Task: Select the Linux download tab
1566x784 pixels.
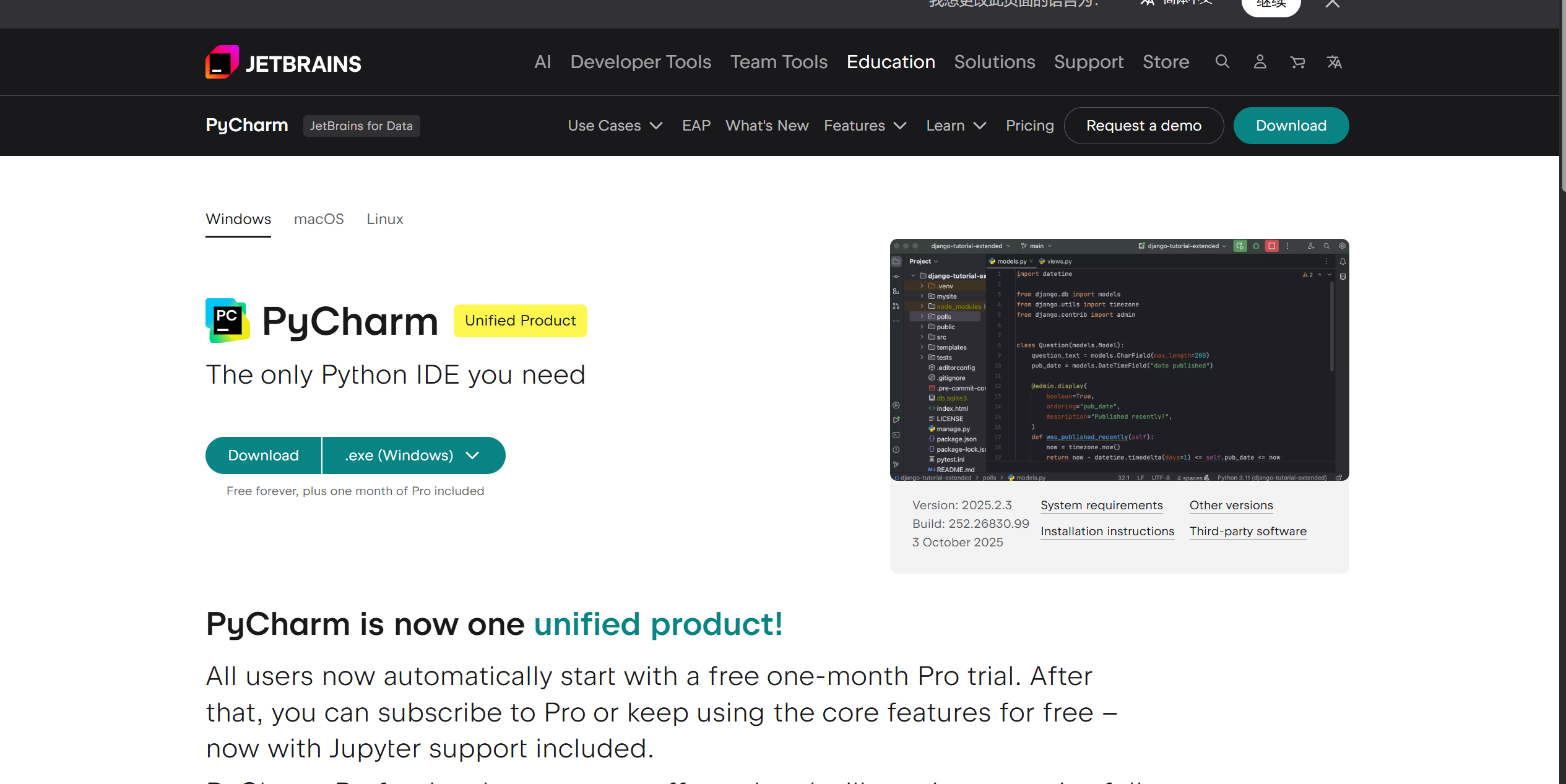Action: (384, 219)
